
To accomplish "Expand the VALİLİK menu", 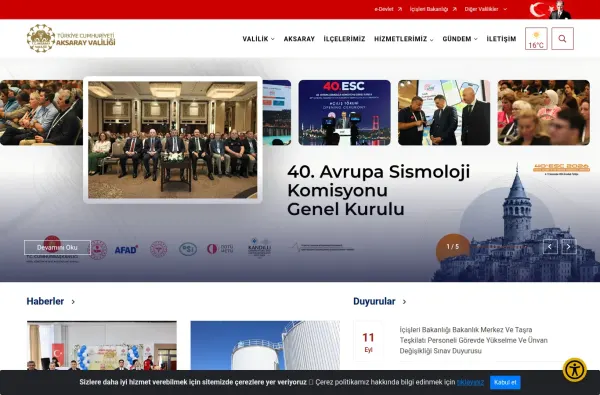I will [258, 39].
